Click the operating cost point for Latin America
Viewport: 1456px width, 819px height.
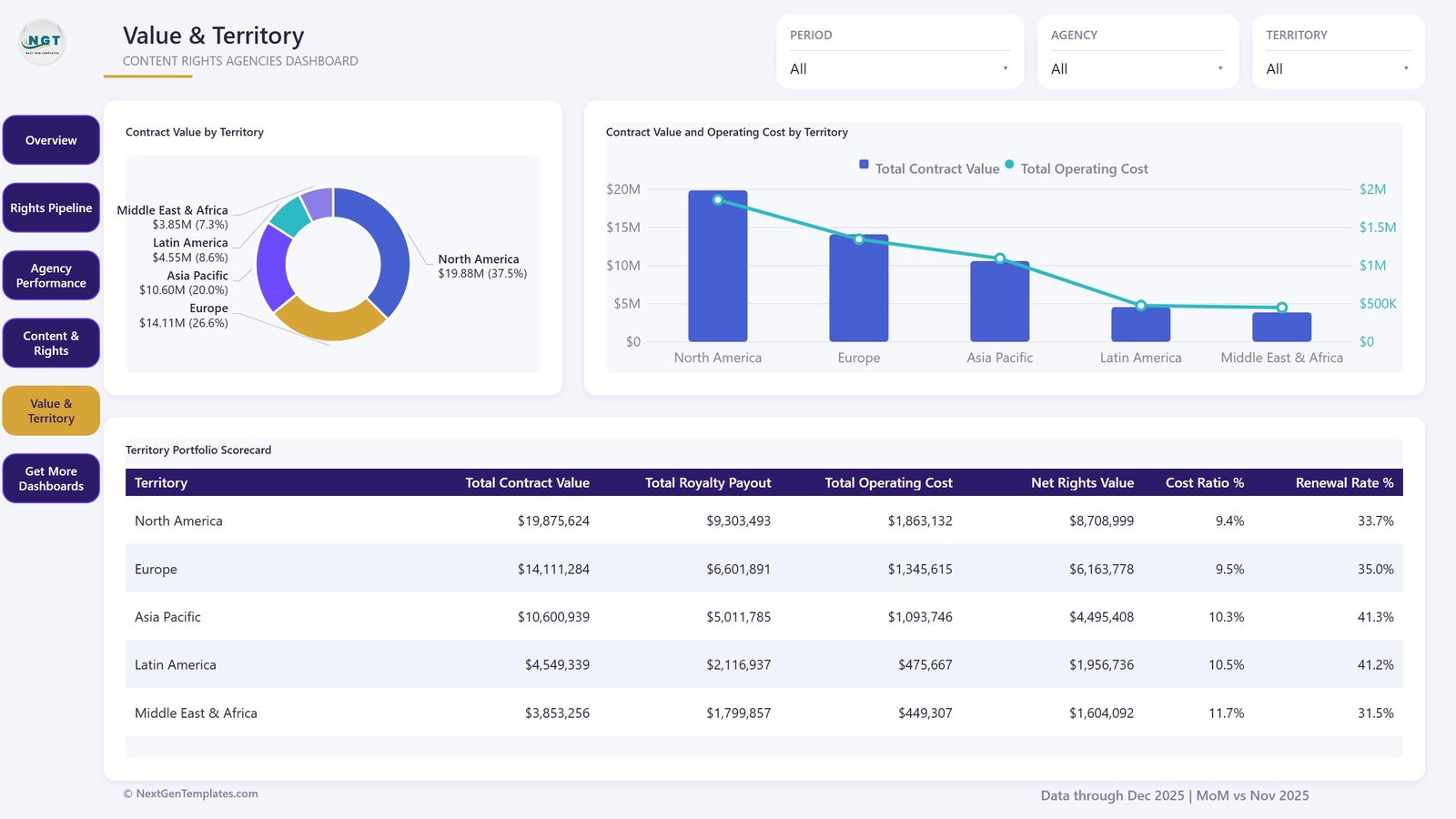click(x=1141, y=306)
